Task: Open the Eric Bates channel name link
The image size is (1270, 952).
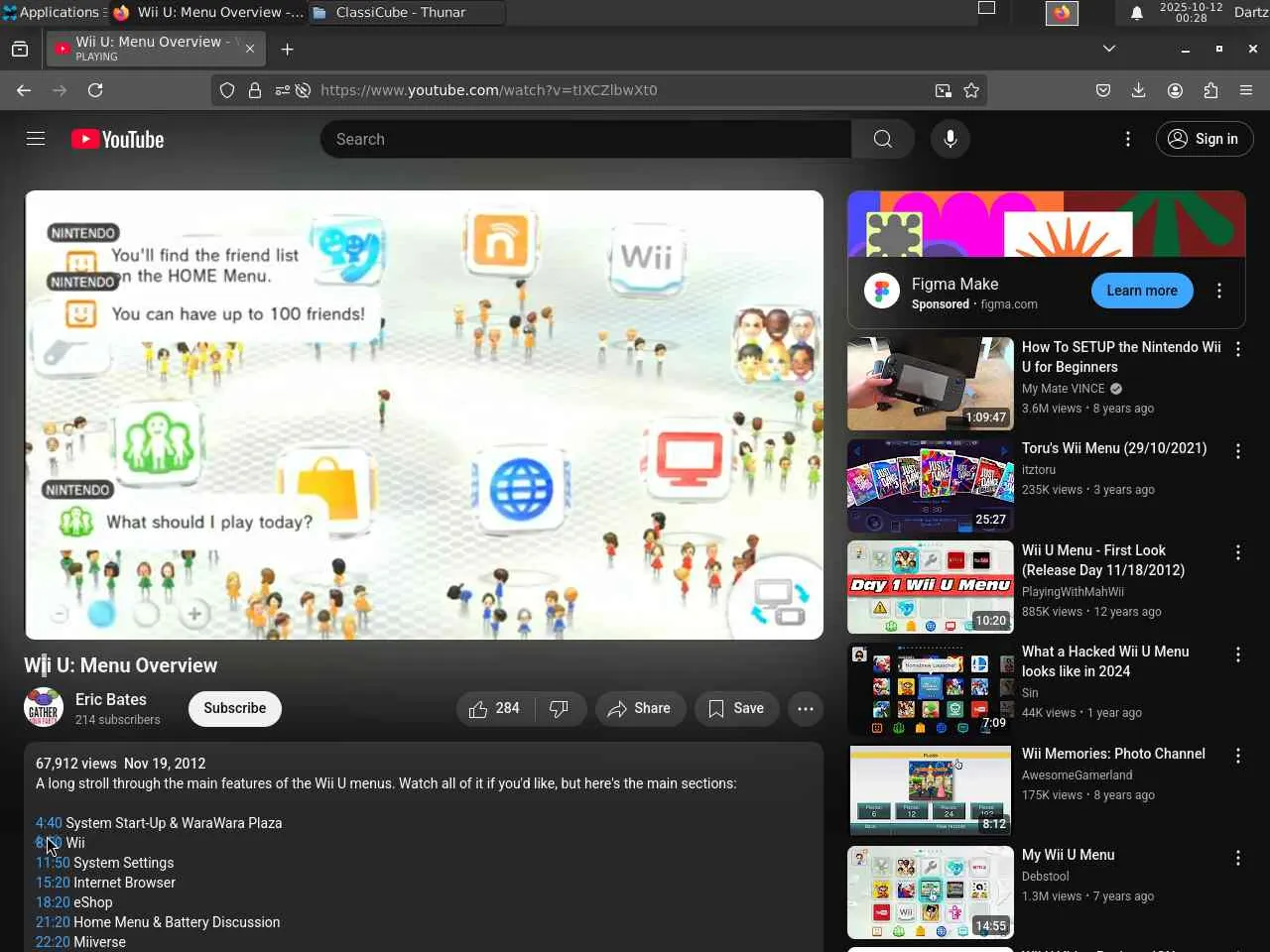Action: (111, 699)
